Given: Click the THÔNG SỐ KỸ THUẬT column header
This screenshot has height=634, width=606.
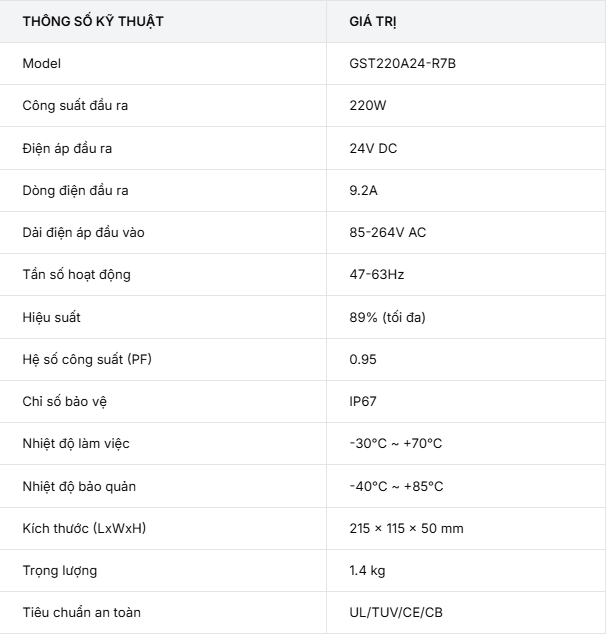Looking at the screenshot, I should point(93,21).
